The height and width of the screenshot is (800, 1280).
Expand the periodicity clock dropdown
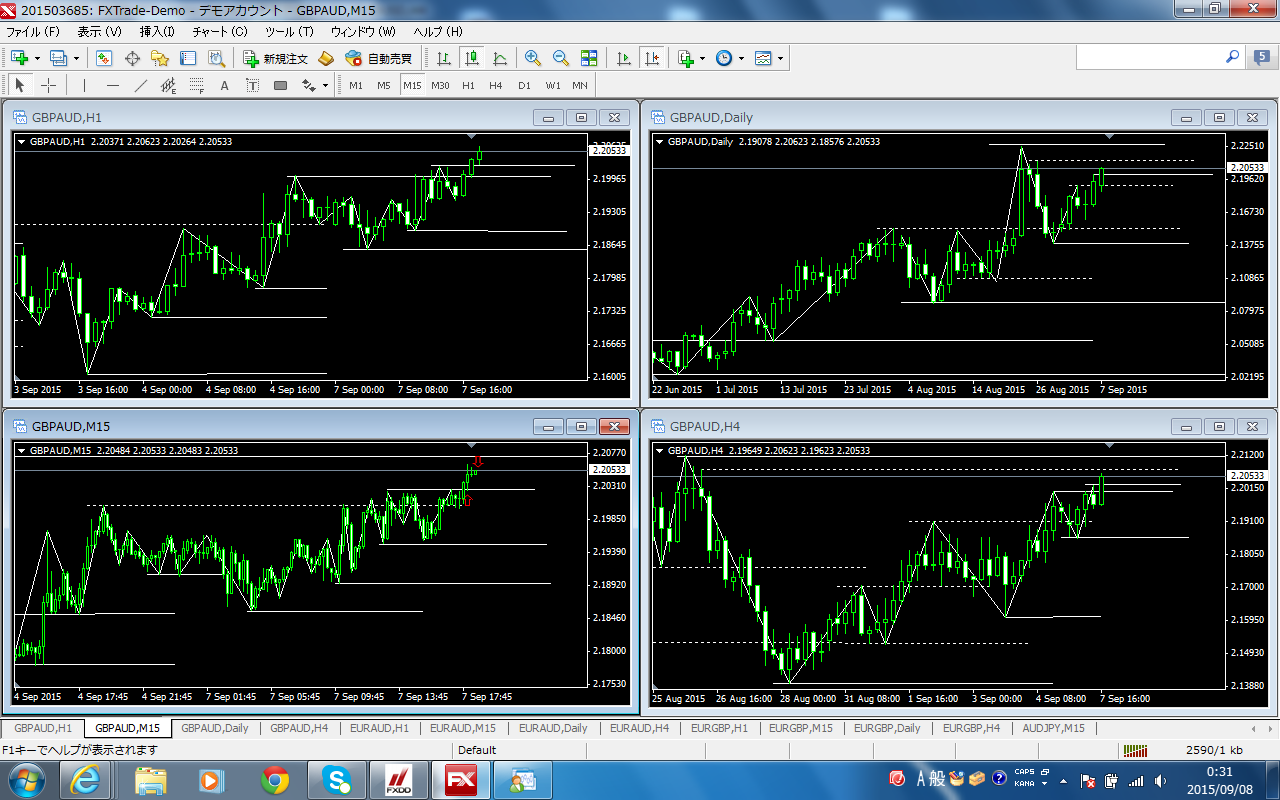[741, 58]
